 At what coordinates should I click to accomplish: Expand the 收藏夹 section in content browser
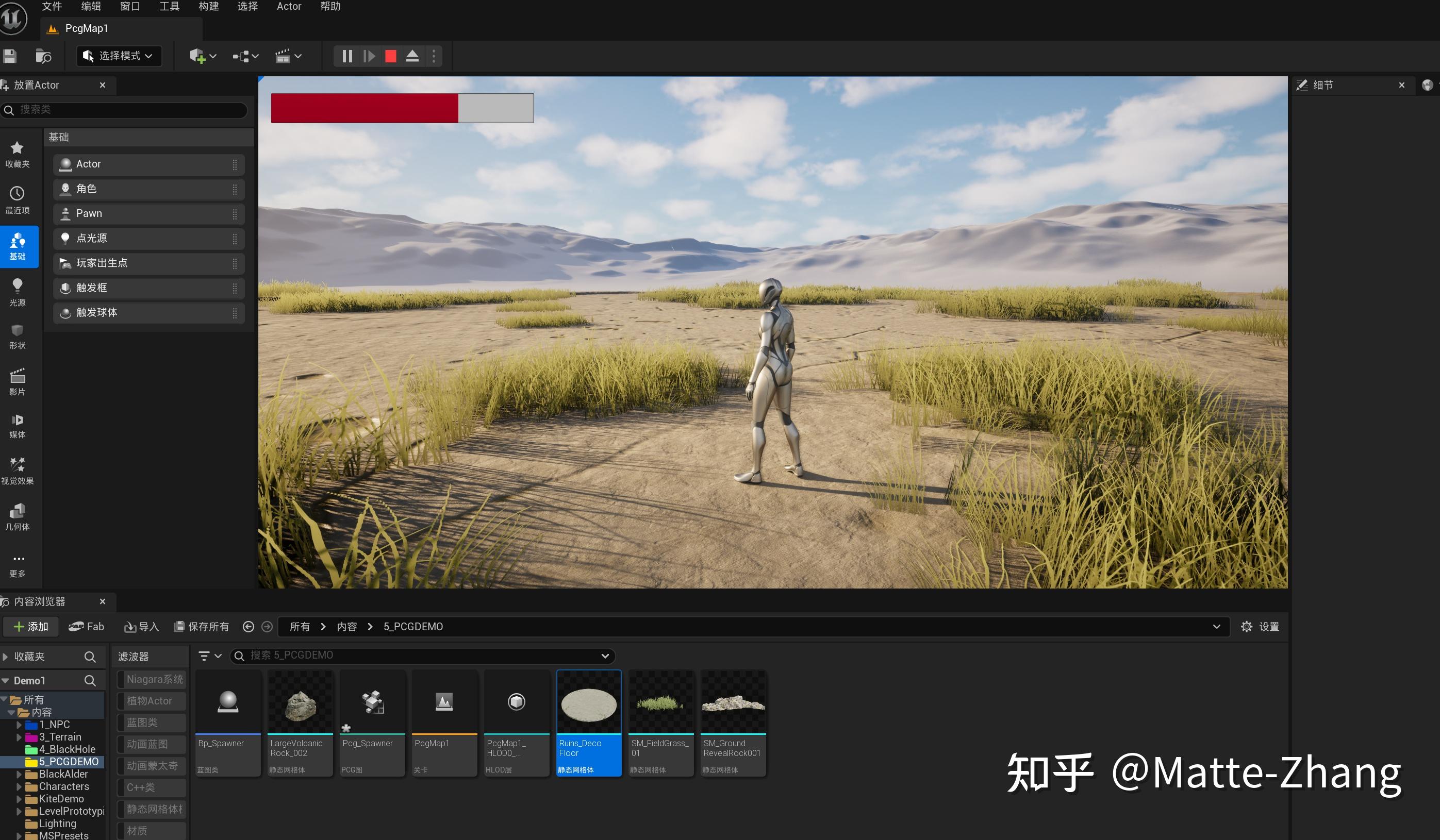(x=5, y=657)
